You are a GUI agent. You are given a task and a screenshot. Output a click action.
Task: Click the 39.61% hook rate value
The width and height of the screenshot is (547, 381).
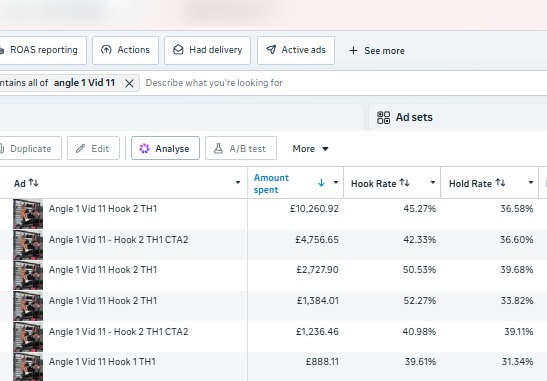(420, 362)
